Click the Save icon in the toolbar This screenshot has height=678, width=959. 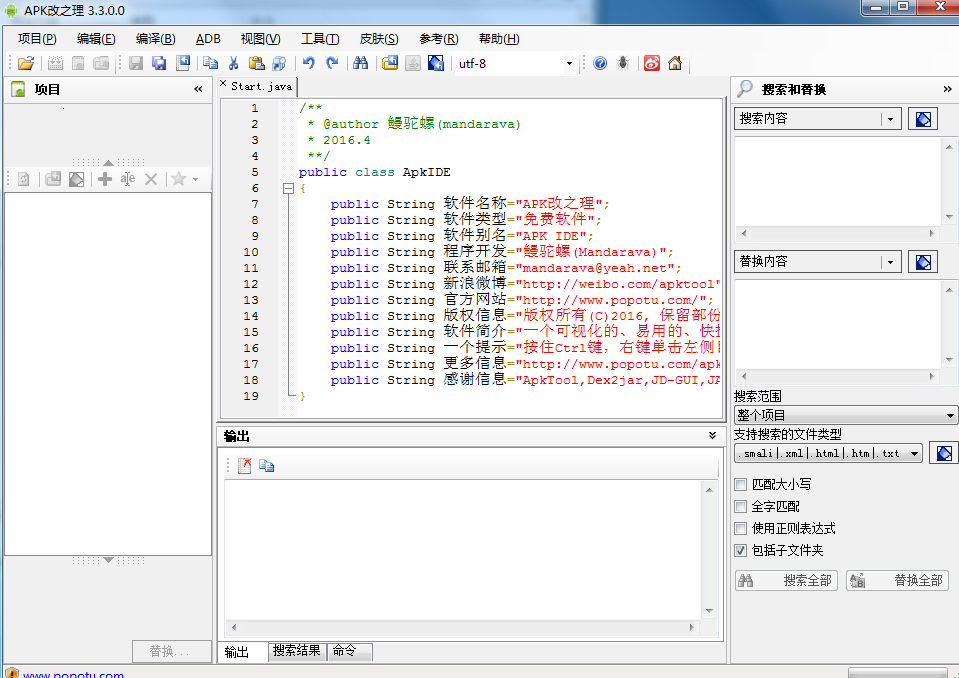[x=136, y=63]
